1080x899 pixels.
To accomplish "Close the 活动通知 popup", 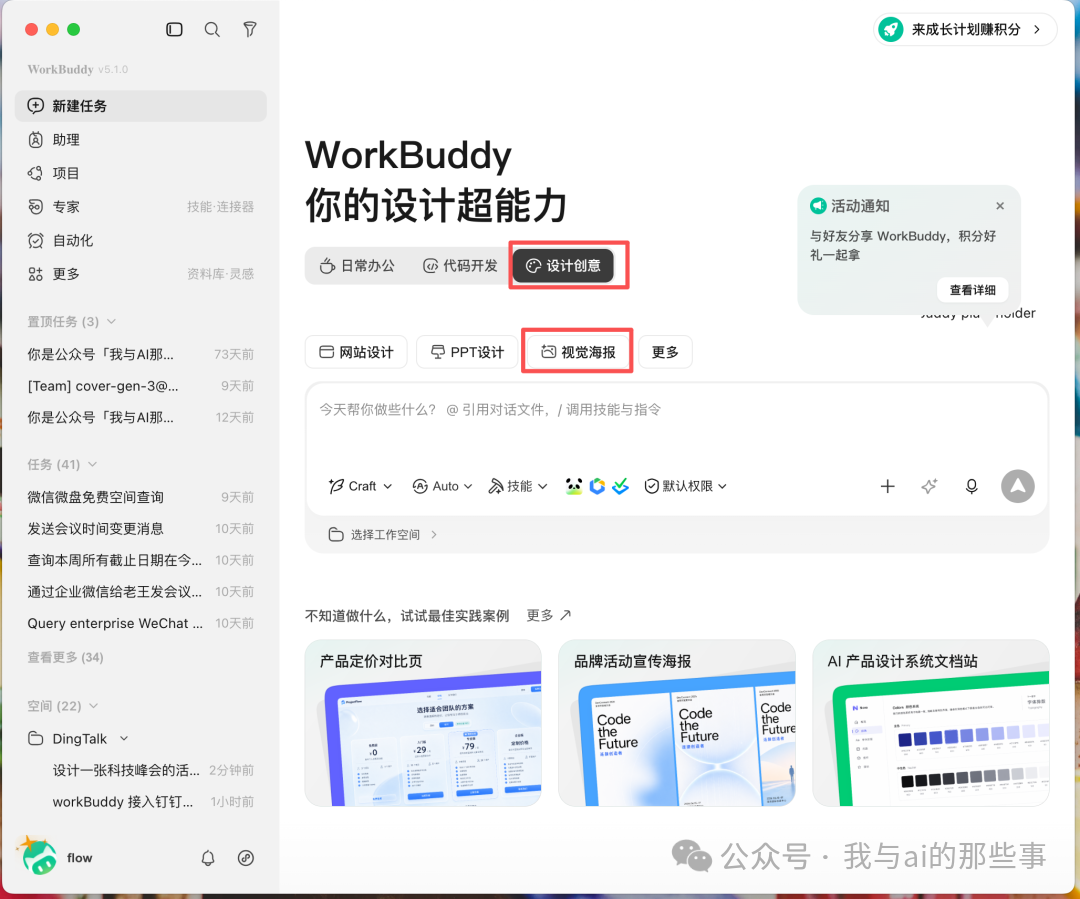I will coord(1000,206).
